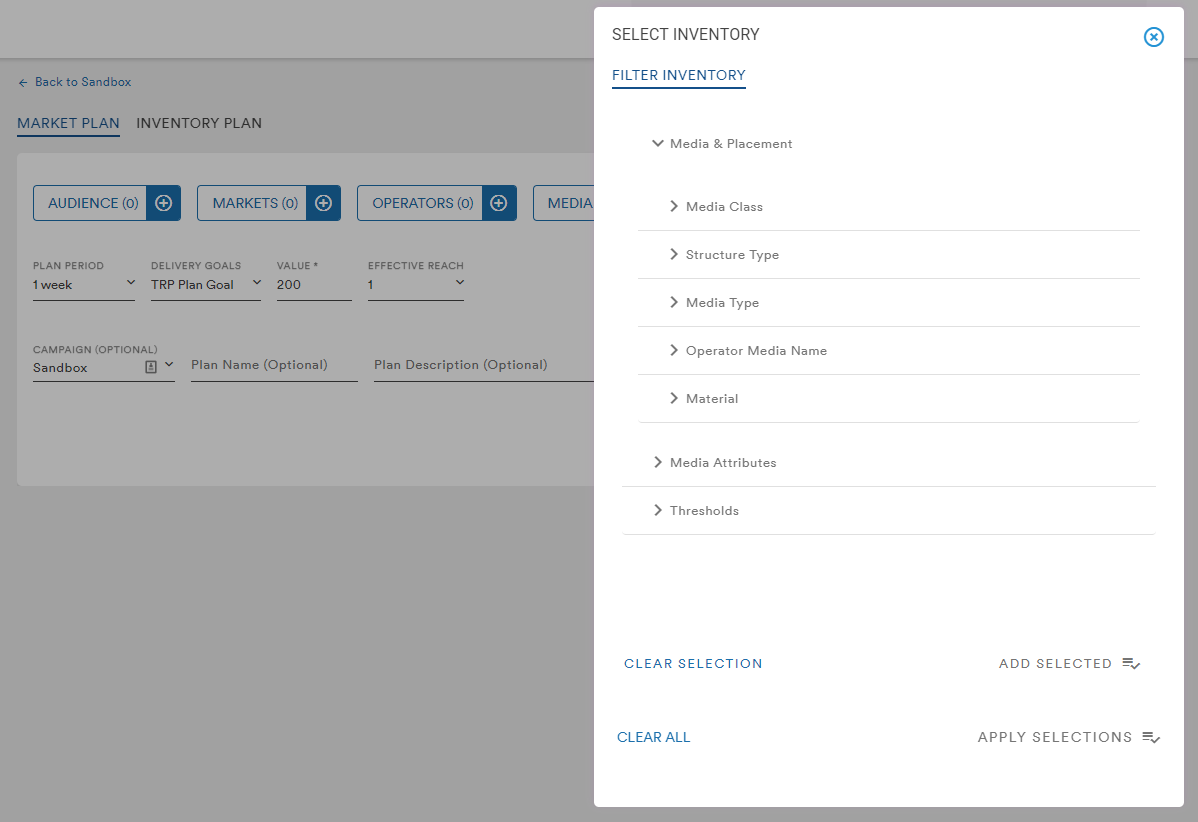Click the plus icon on Audience button
The width and height of the screenshot is (1198, 822).
click(x=164, y=203)
